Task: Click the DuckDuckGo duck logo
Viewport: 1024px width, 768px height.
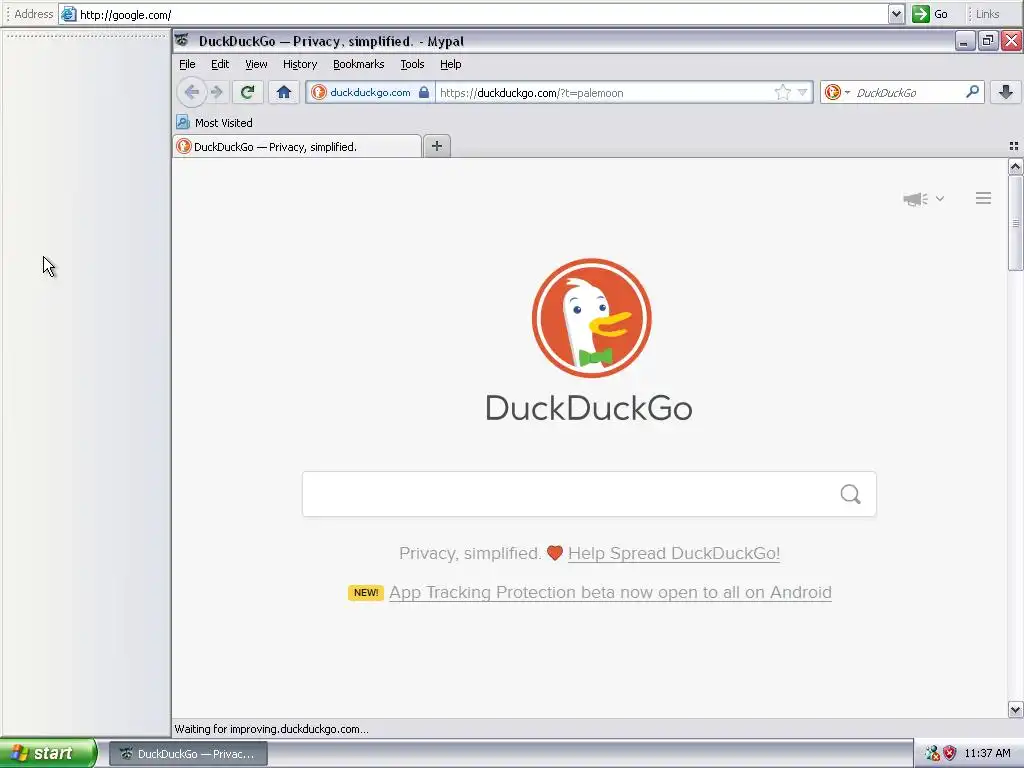Action: pos(592,318)
